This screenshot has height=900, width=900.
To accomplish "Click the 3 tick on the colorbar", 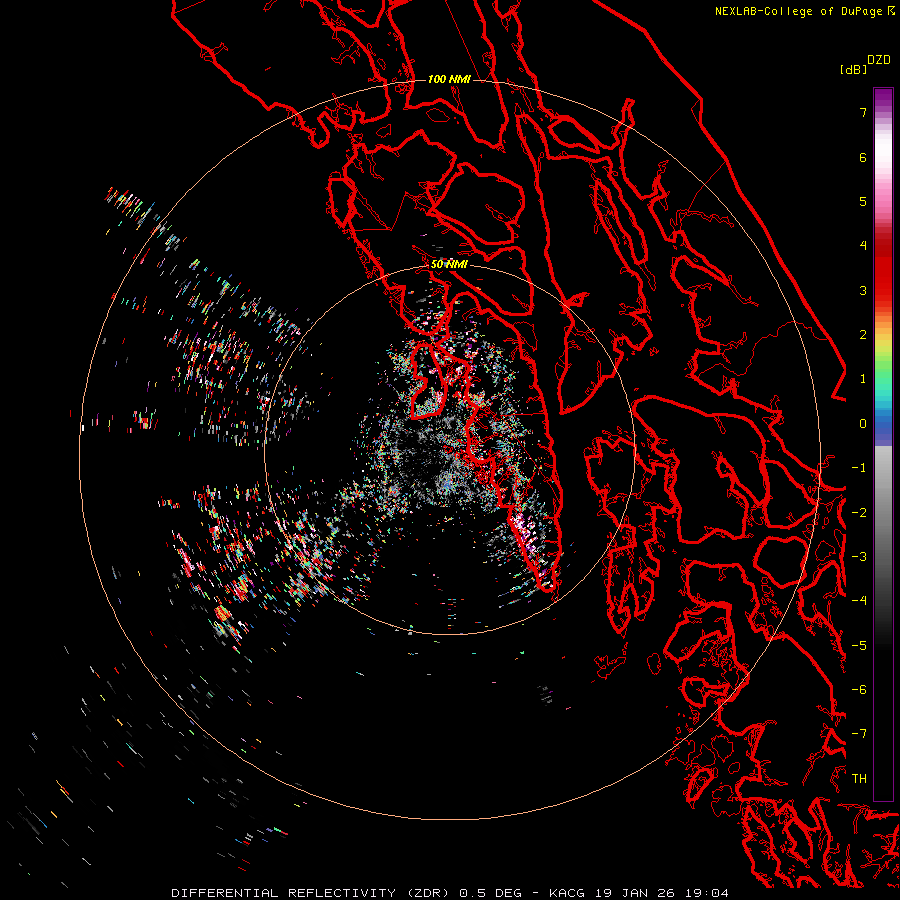I will (863, 290).
